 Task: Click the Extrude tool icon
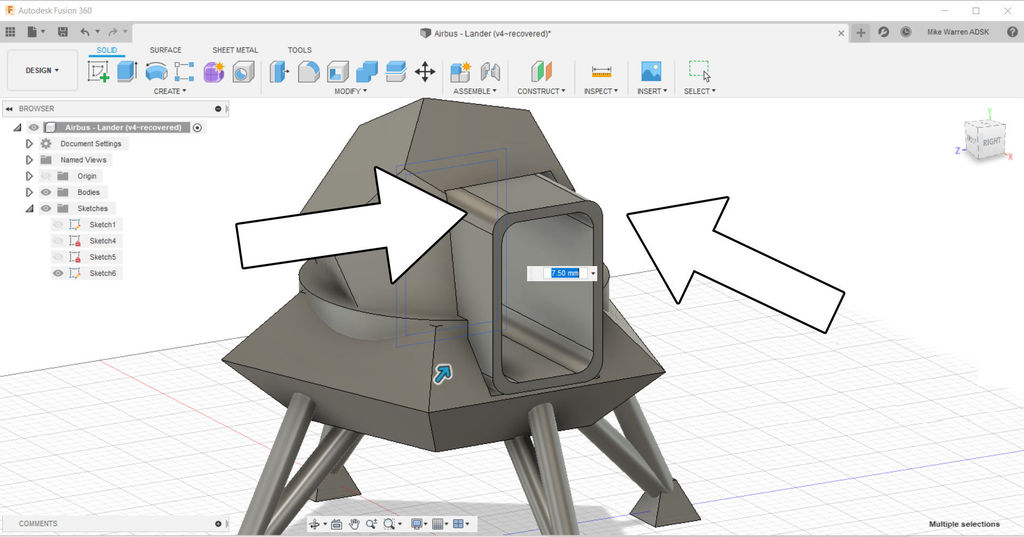point(126,71)
